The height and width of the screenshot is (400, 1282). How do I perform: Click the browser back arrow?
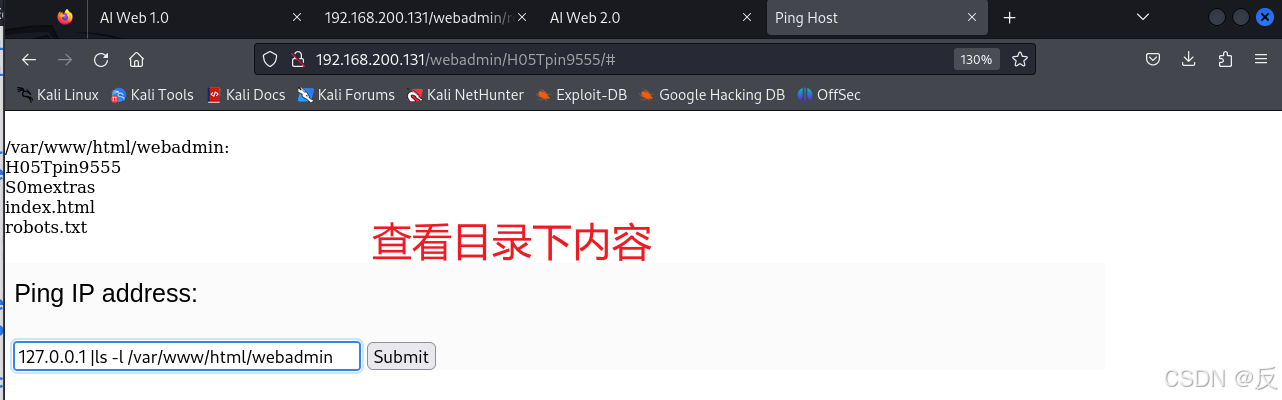coord(29,60)
